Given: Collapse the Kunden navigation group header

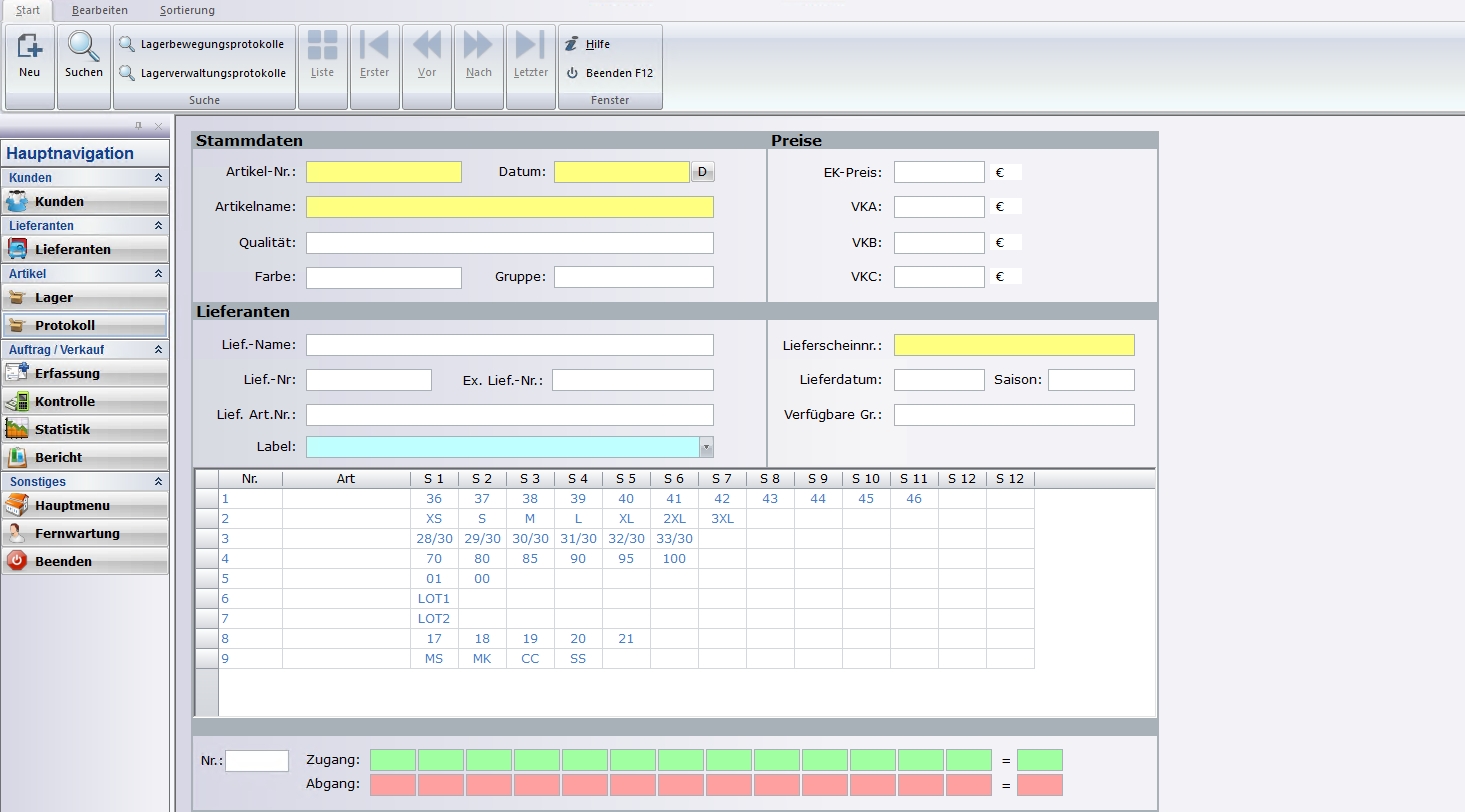Looking at the screenshot, I should 85,177.
